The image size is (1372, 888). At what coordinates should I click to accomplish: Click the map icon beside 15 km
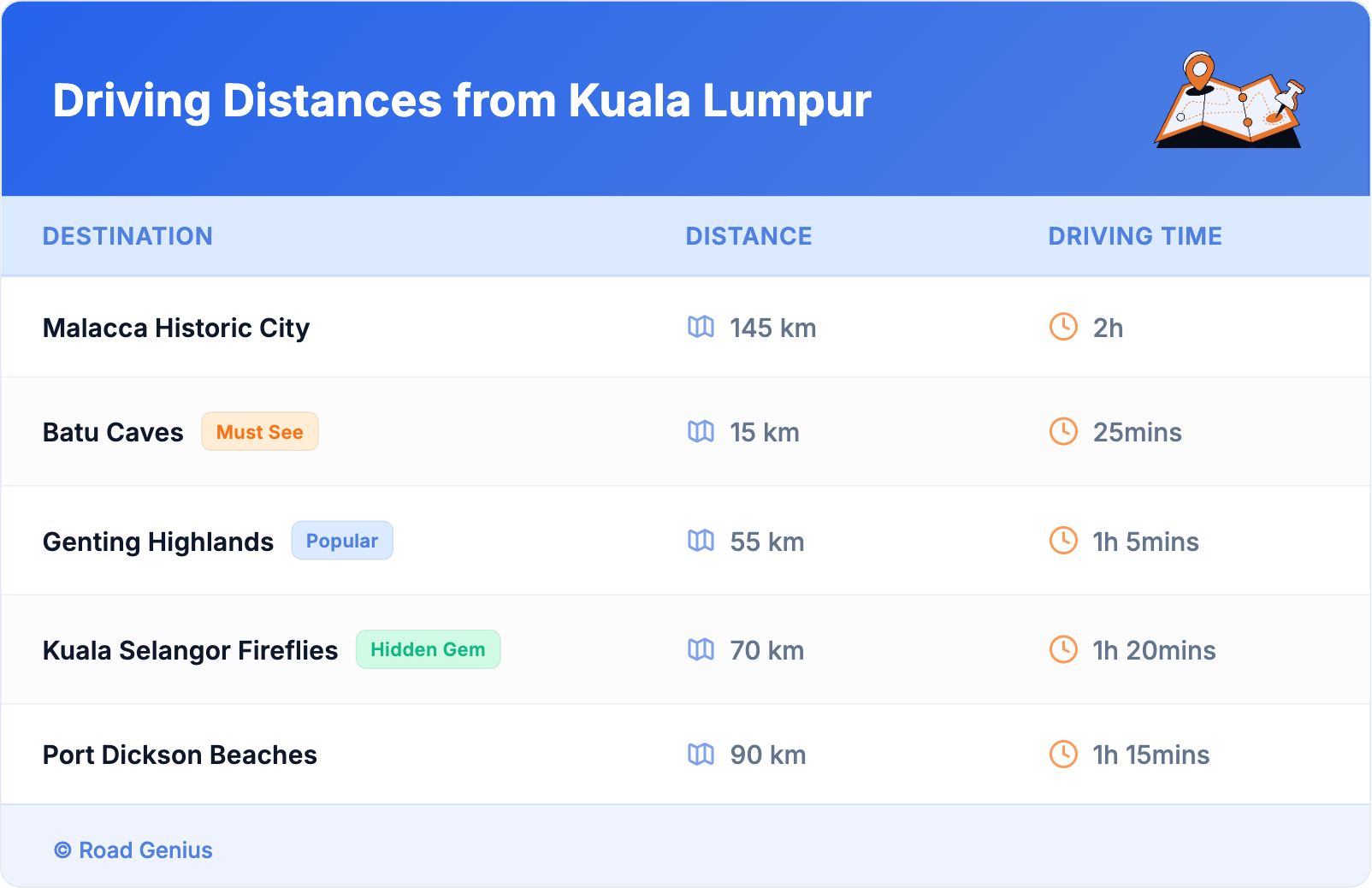[x=701, y=431]
